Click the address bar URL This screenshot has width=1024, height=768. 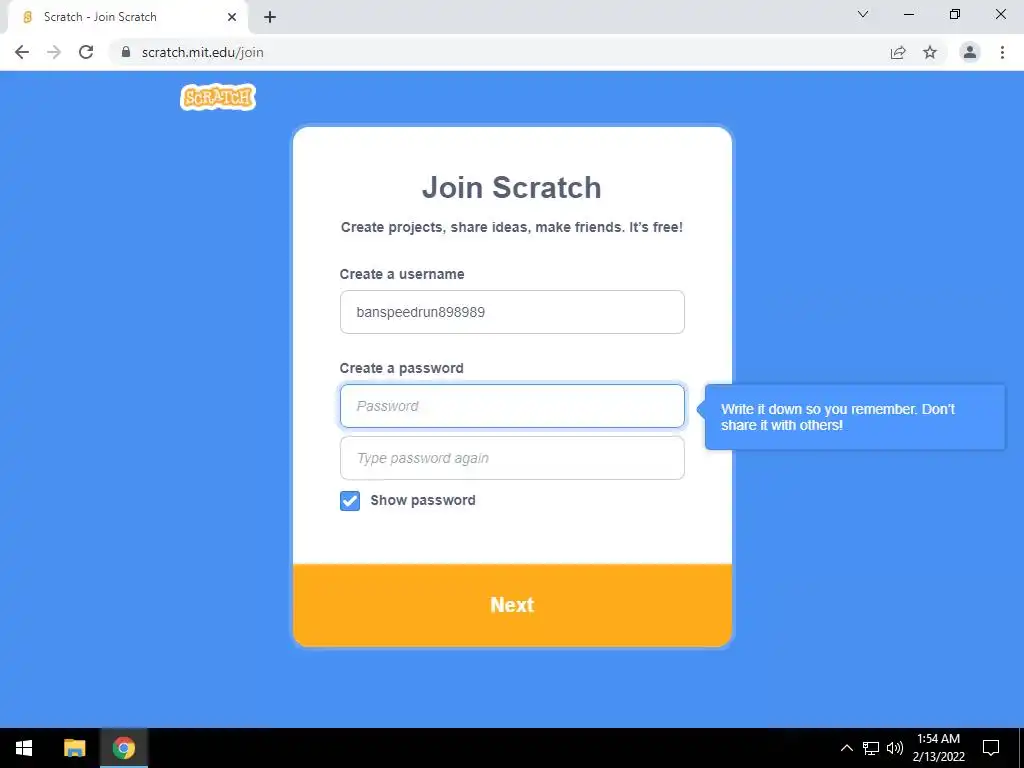pyautogui.click(x=202, y=52)
